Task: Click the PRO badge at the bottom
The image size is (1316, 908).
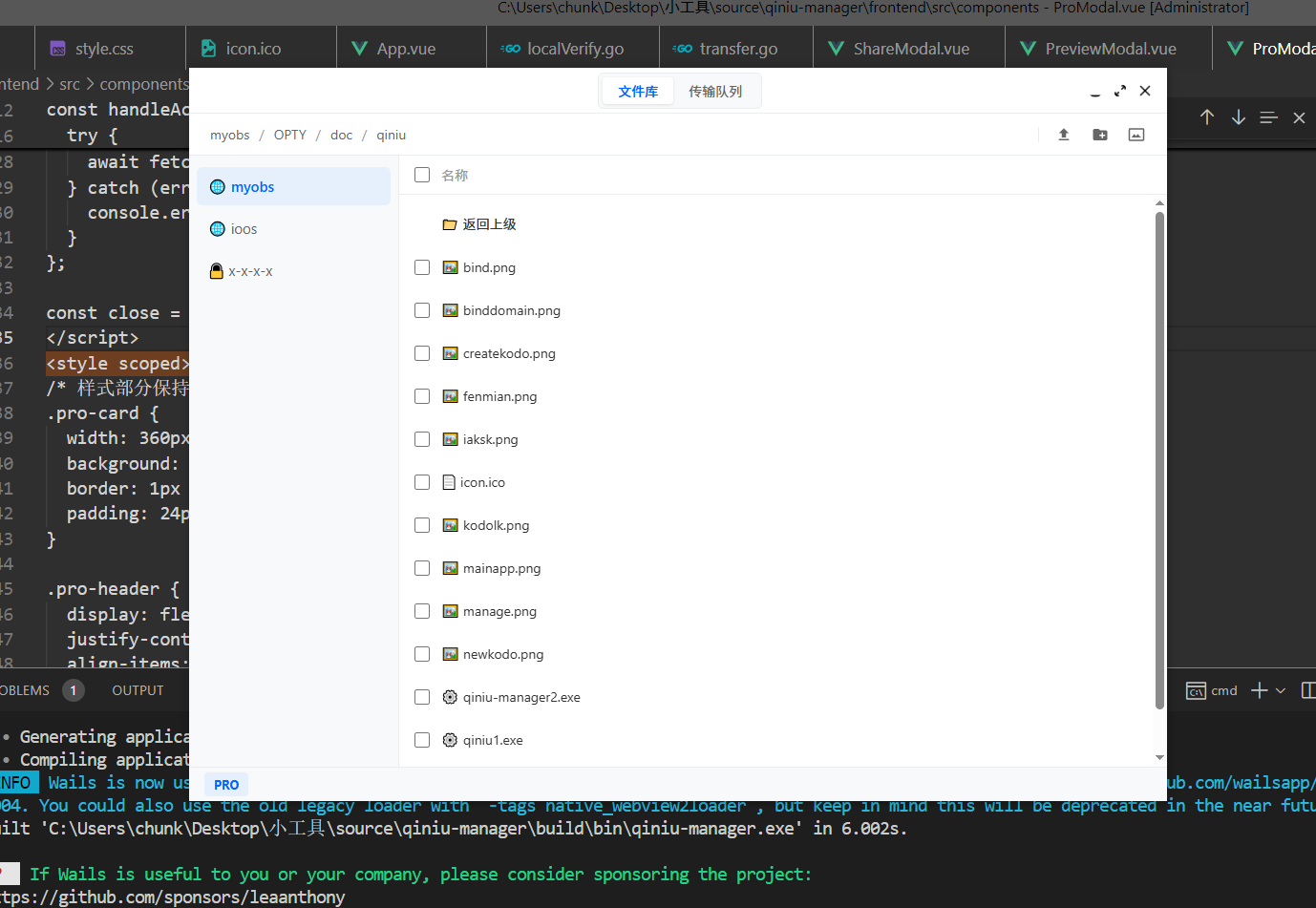Action: click(x=226, y=785)
